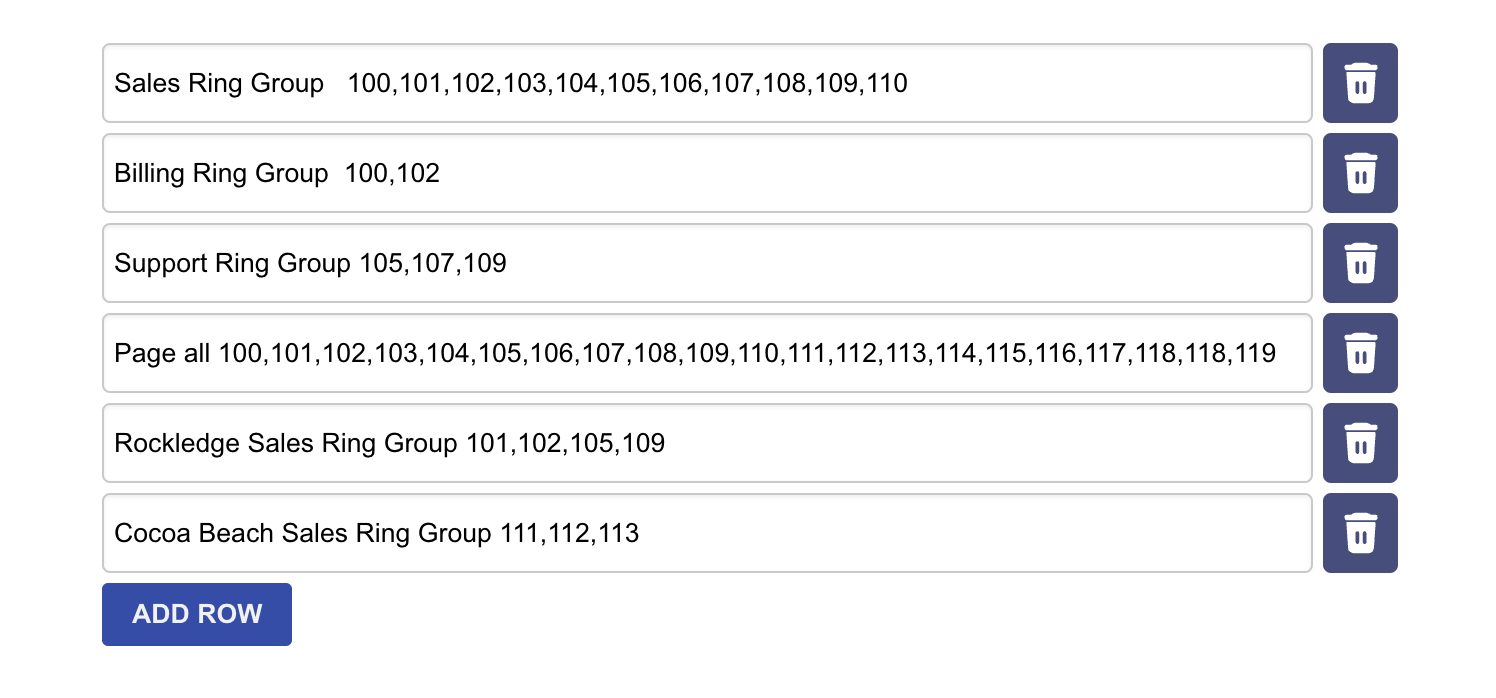1496x698 pixels.
Task: Focus the Sales Ring Group input field
Action: (707, 83)
